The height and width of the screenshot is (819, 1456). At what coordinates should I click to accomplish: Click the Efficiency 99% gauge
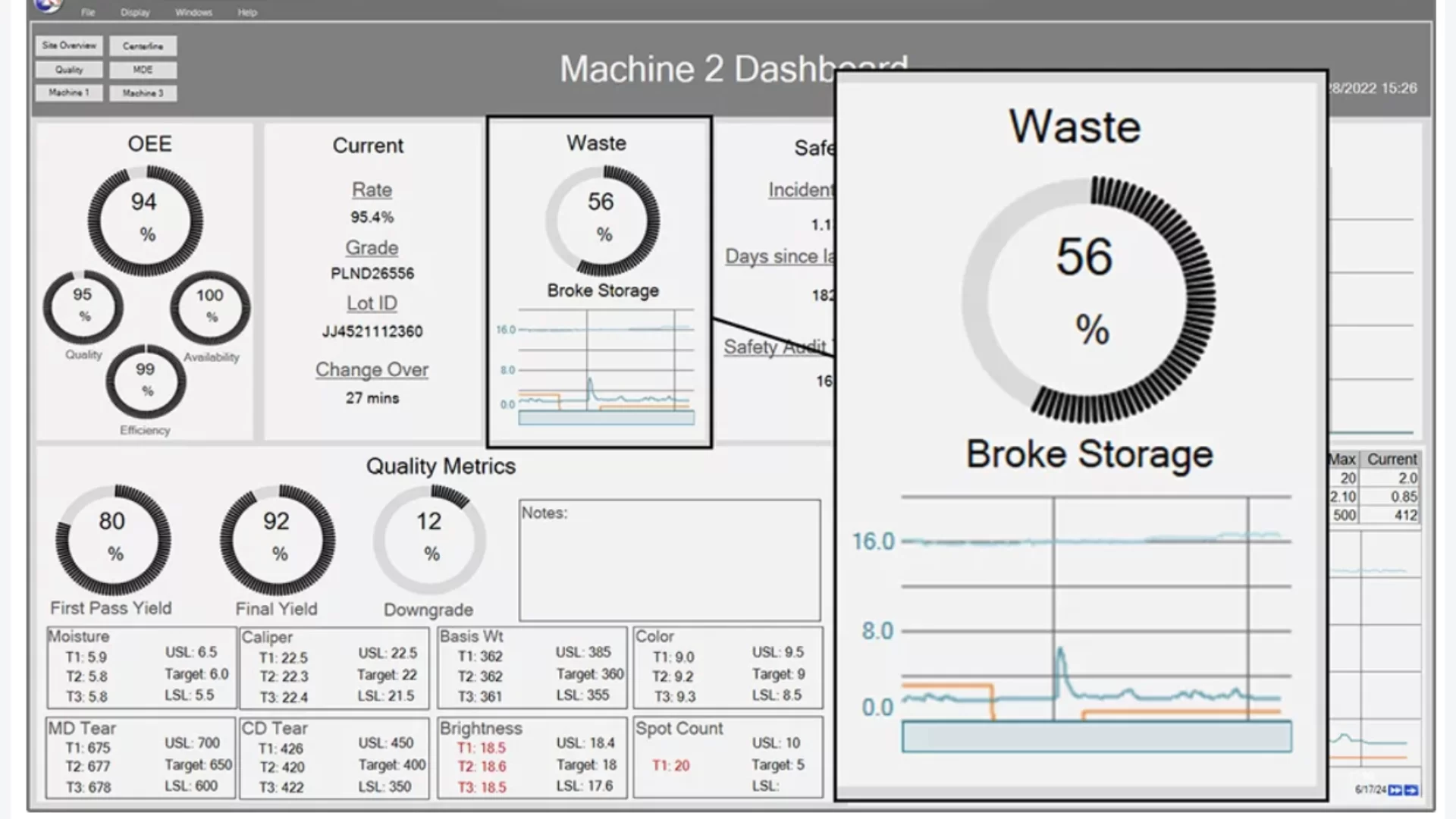coord(145,381)
